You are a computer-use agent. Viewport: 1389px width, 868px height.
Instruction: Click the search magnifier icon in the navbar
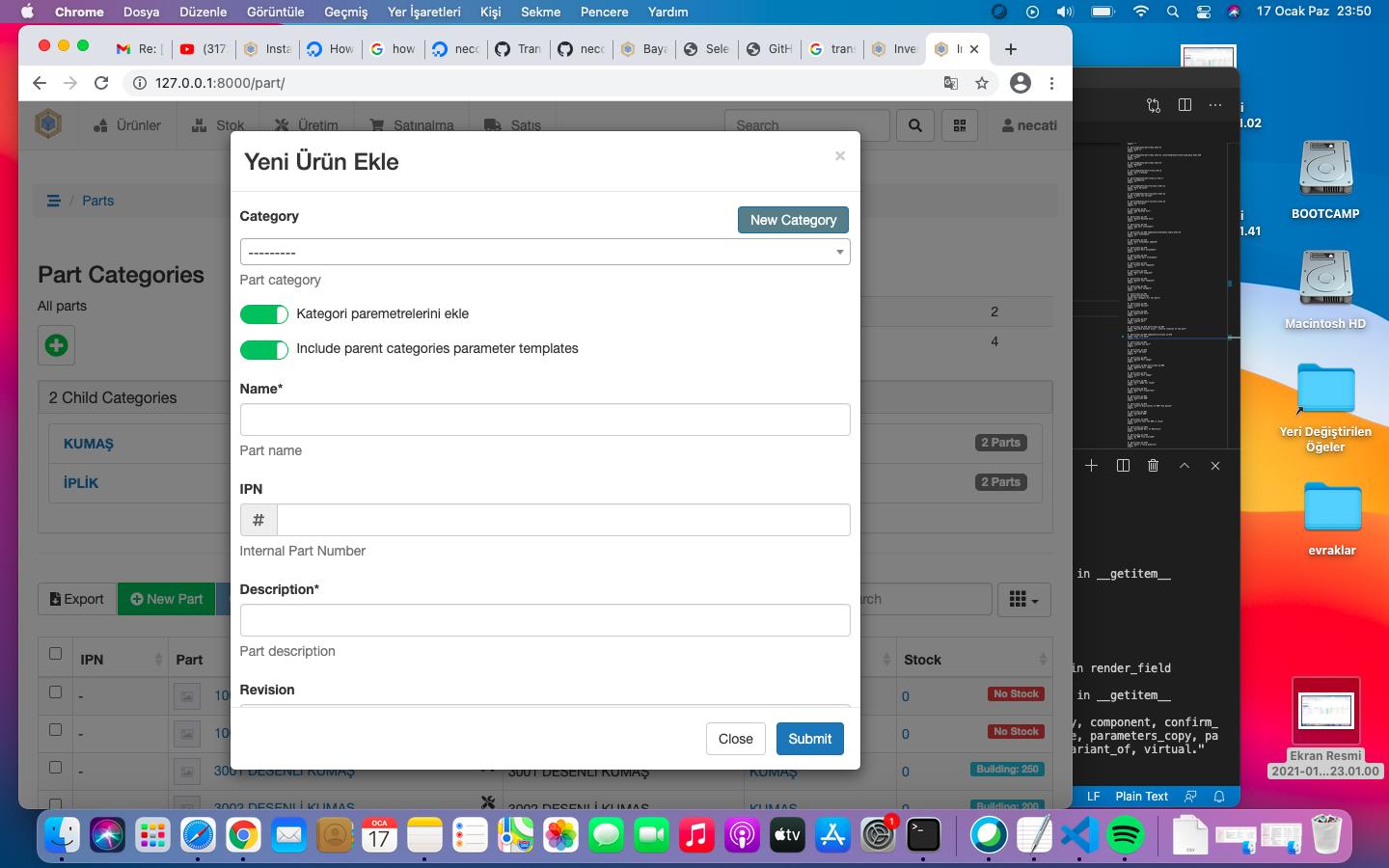tap(913, 124)
